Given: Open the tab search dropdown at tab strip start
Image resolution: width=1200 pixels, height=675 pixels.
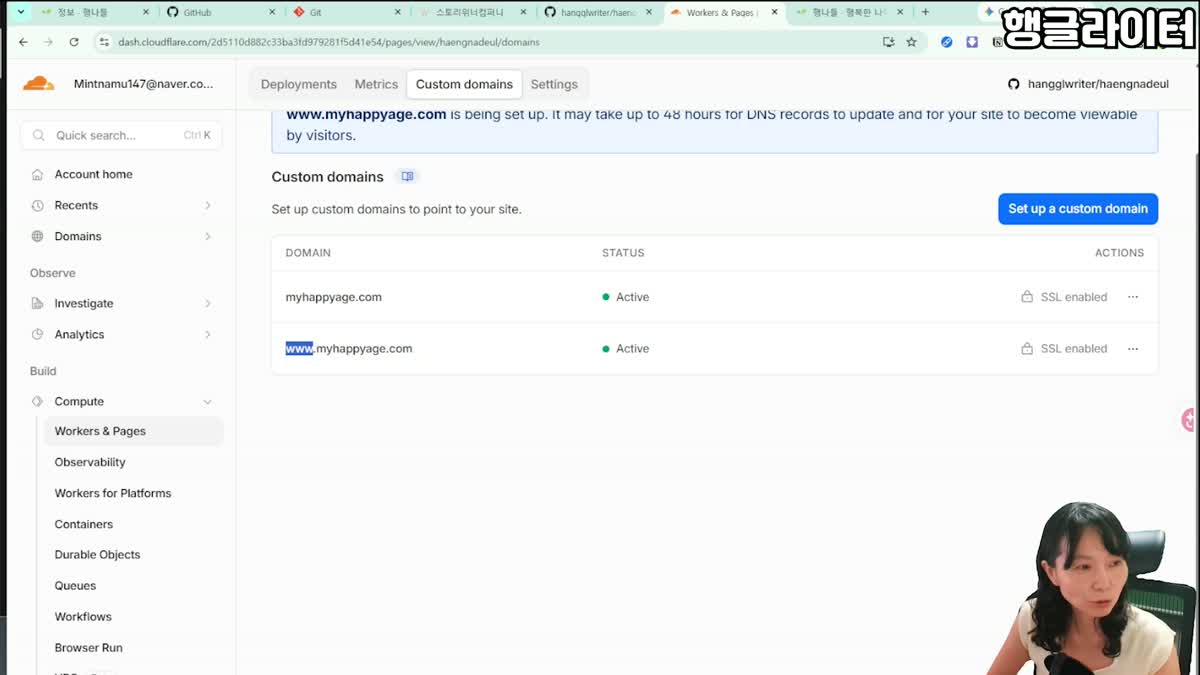Looking at the screenshot, I should 20,12.
